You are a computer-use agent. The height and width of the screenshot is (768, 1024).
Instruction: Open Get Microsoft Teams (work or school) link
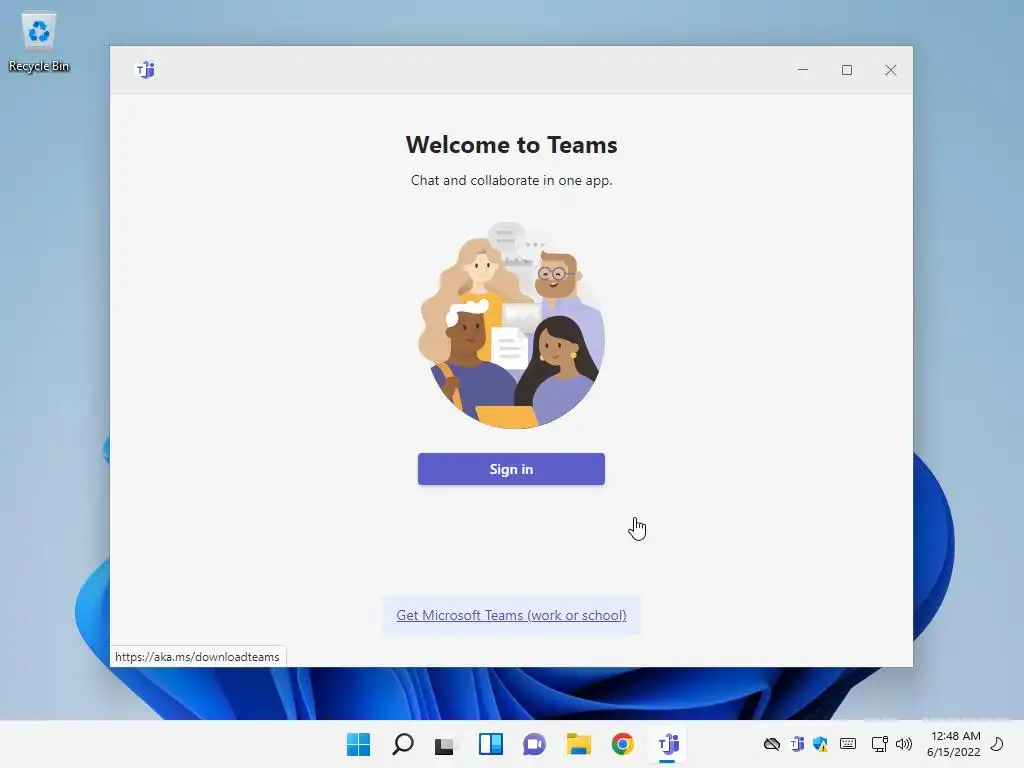(511, 615)
